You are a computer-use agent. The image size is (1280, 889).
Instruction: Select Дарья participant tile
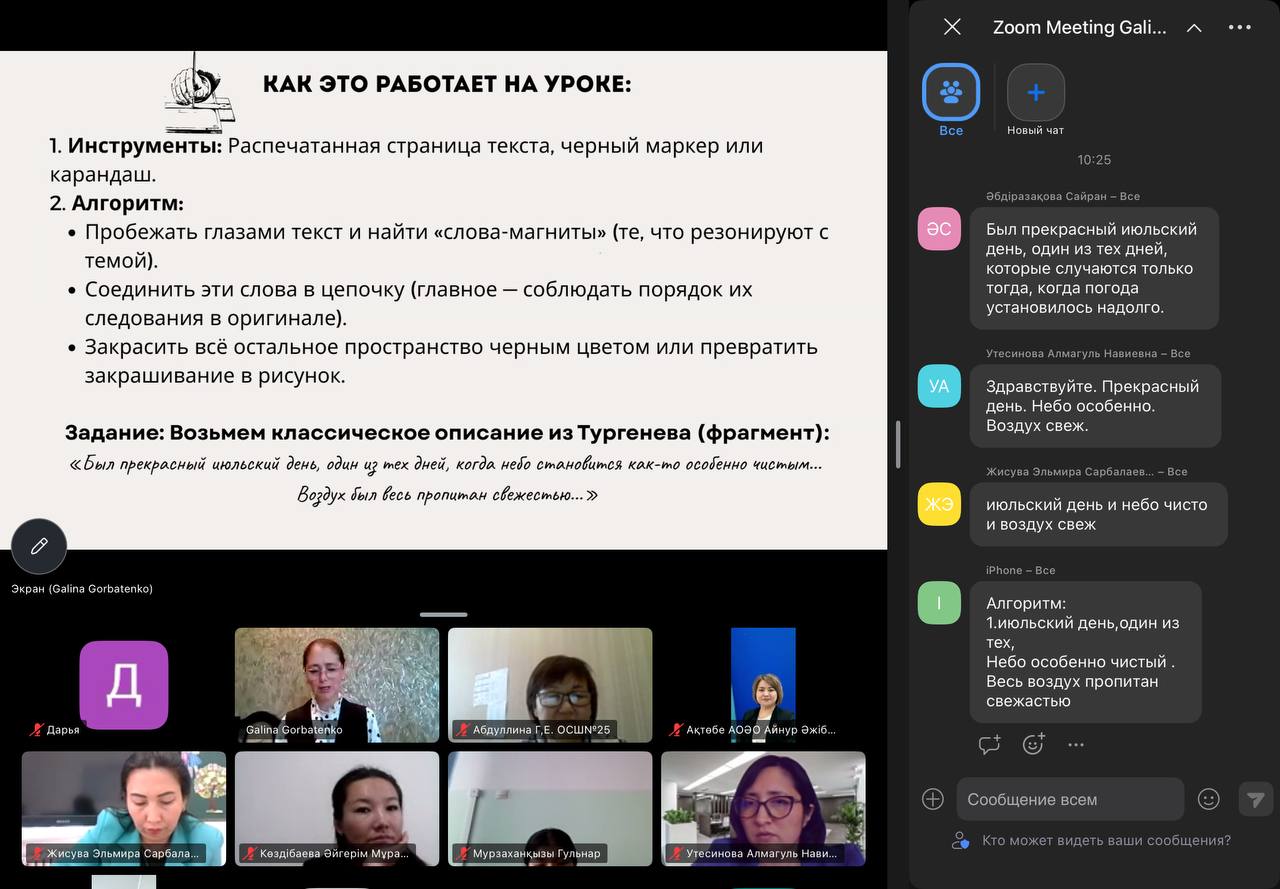(124, 685)
